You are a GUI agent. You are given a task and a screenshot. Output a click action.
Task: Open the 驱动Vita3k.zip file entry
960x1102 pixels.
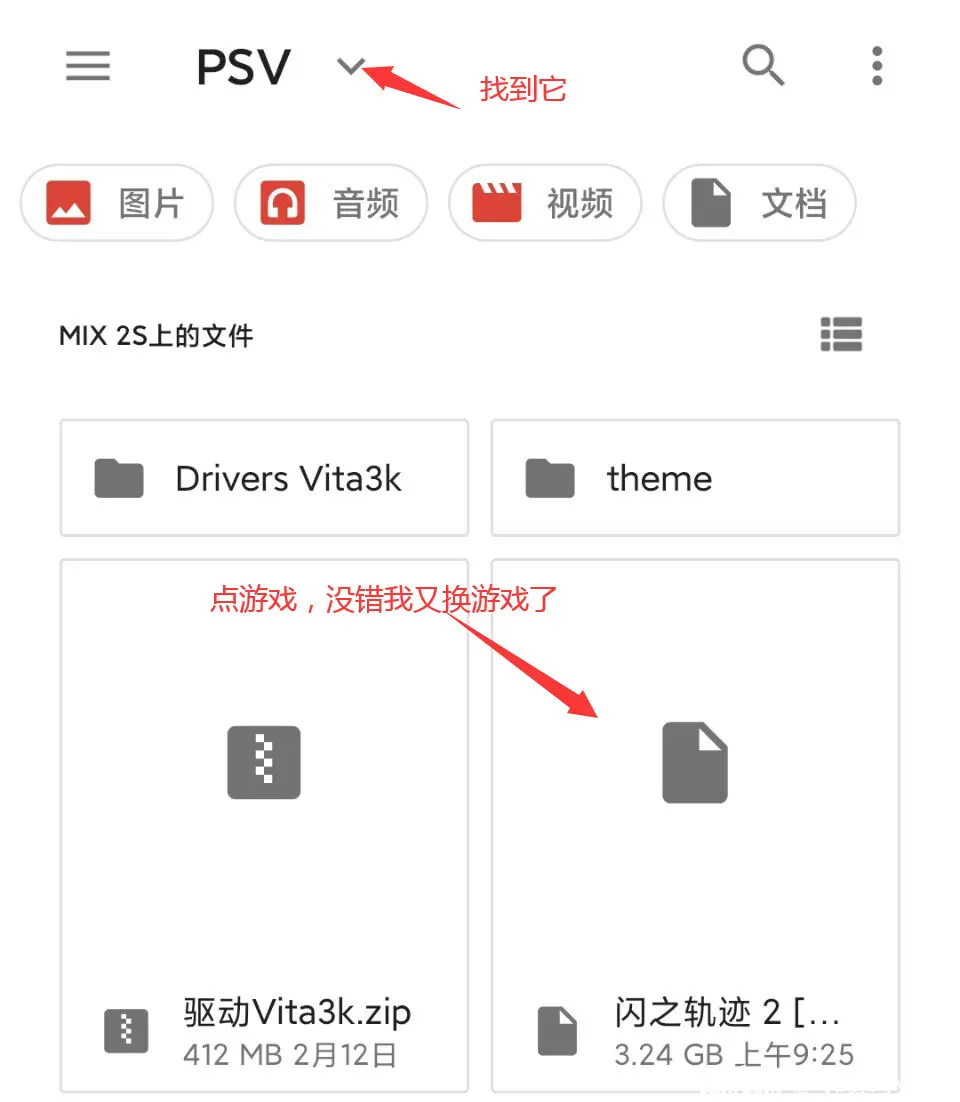coord(264,826)
